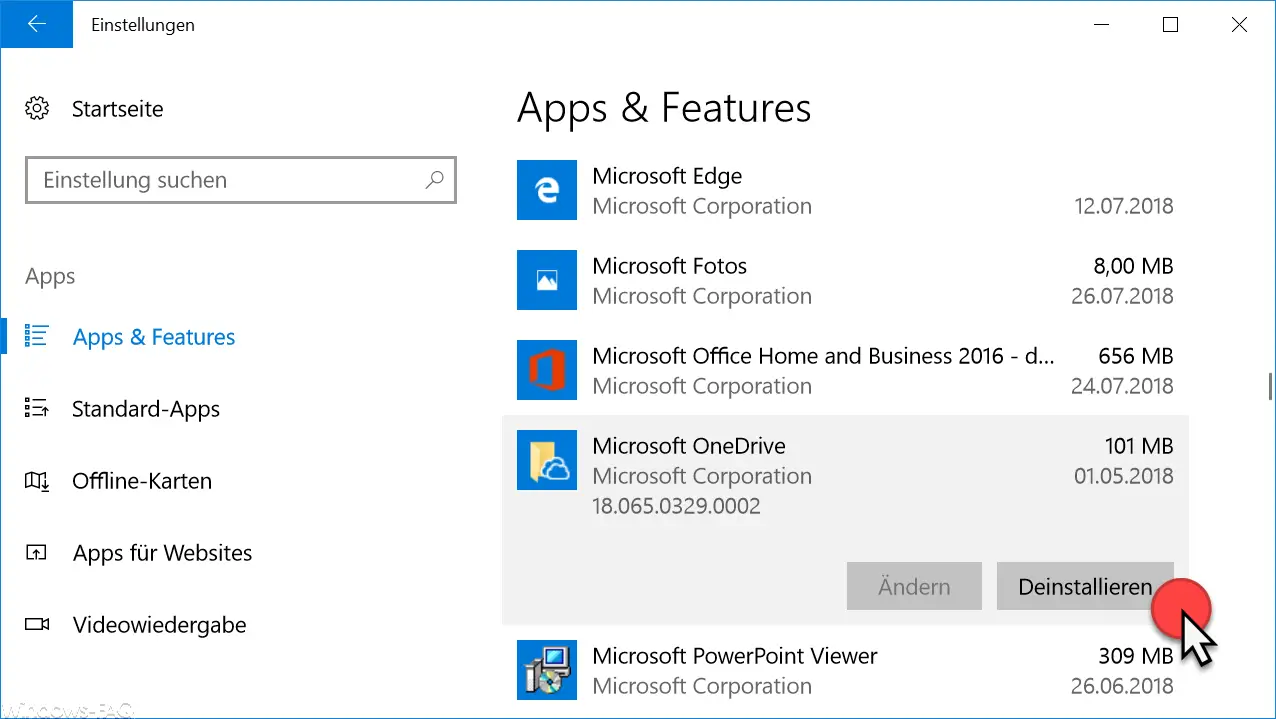
Task: Maximize the Einstellungen window
Action: pyautogui.click(x=1171, y=25)
